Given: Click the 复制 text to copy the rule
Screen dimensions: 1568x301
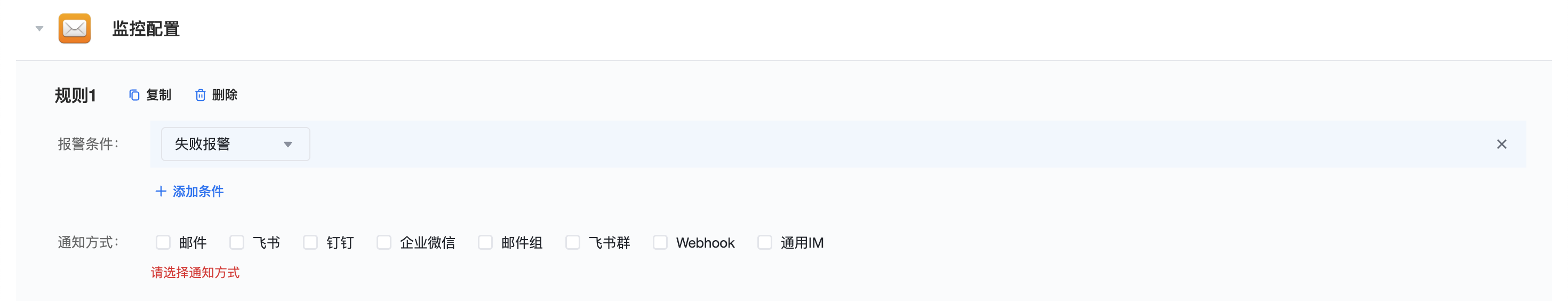Looking at the screenshot, I should click(x=159, y=95).
